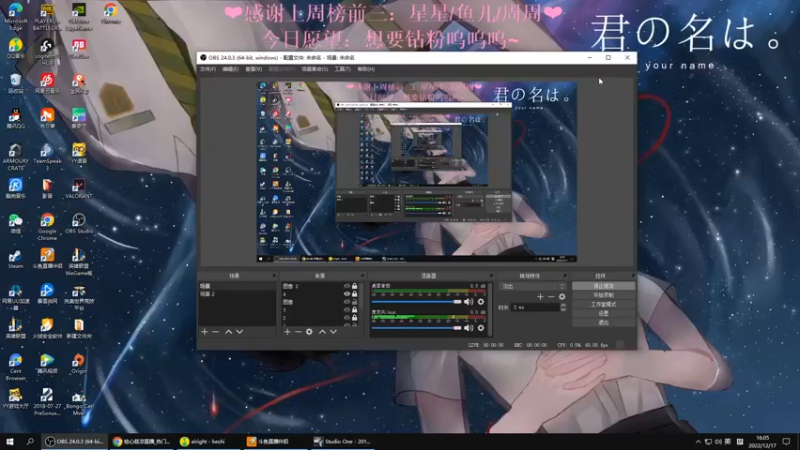Undock the Controls (控件) panel via its header icon
This screenshot has height=450, width=800.
(x=633, y=276)
